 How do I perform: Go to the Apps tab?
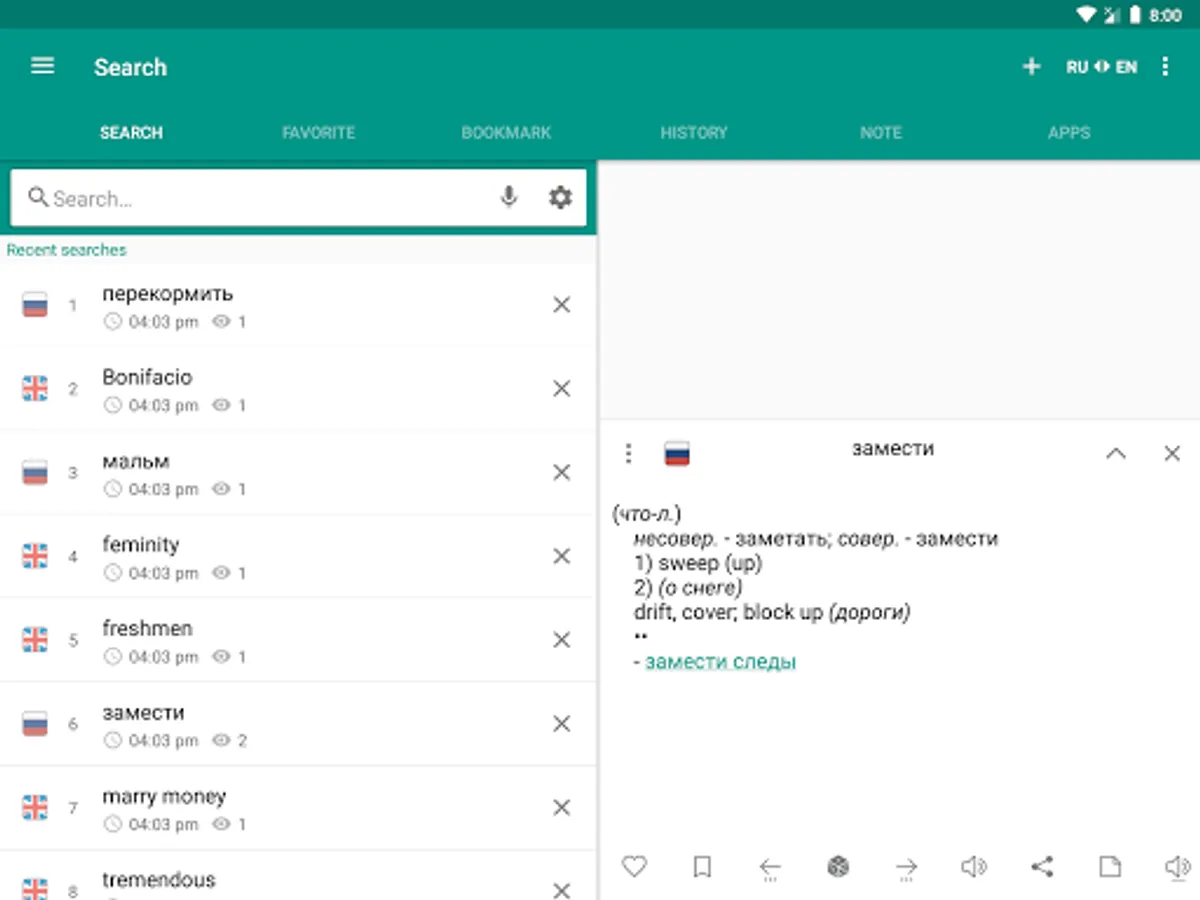[x=1068, y=132]
